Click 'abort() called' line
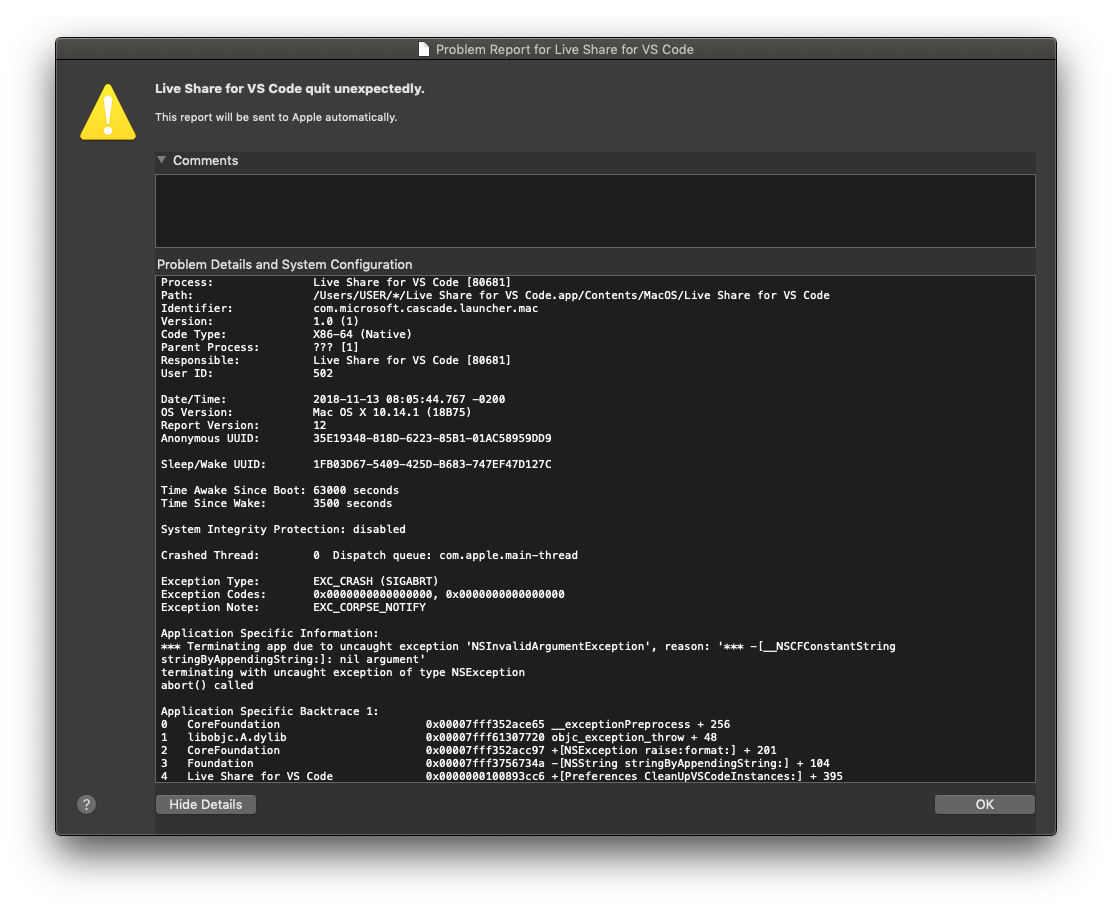Screen dimensions: 1112x909 click(206, 686)
